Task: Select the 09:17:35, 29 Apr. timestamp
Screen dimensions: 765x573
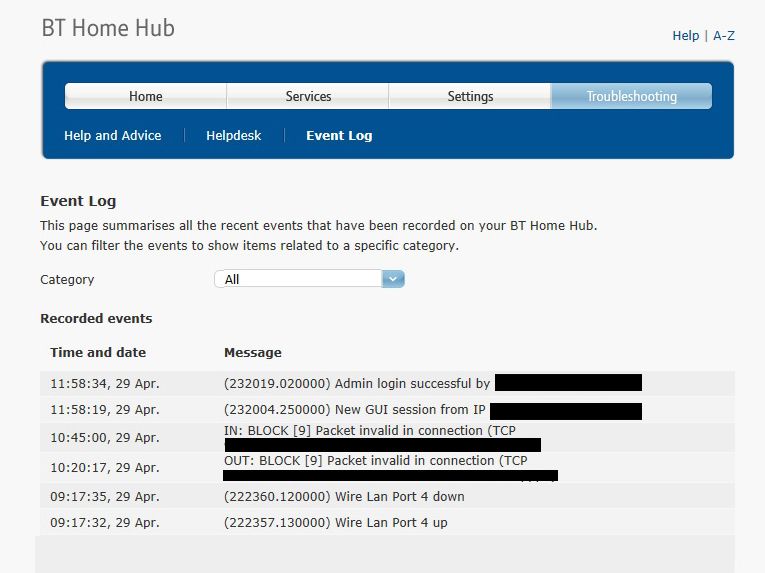Action: point(105,497)
